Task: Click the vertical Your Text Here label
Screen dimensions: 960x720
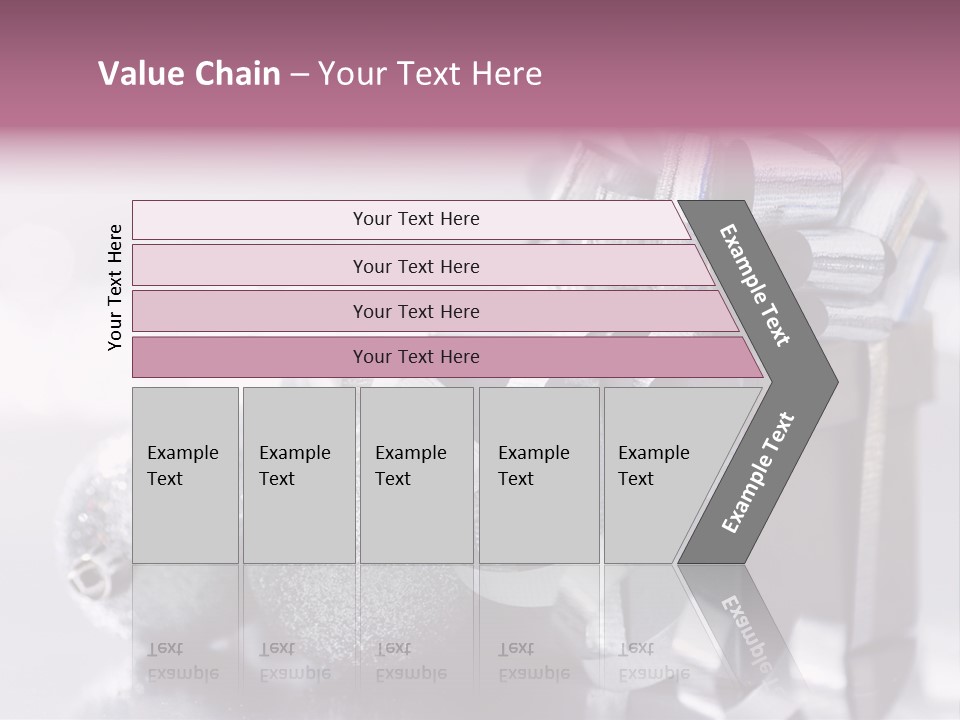Action: [115, 287]
